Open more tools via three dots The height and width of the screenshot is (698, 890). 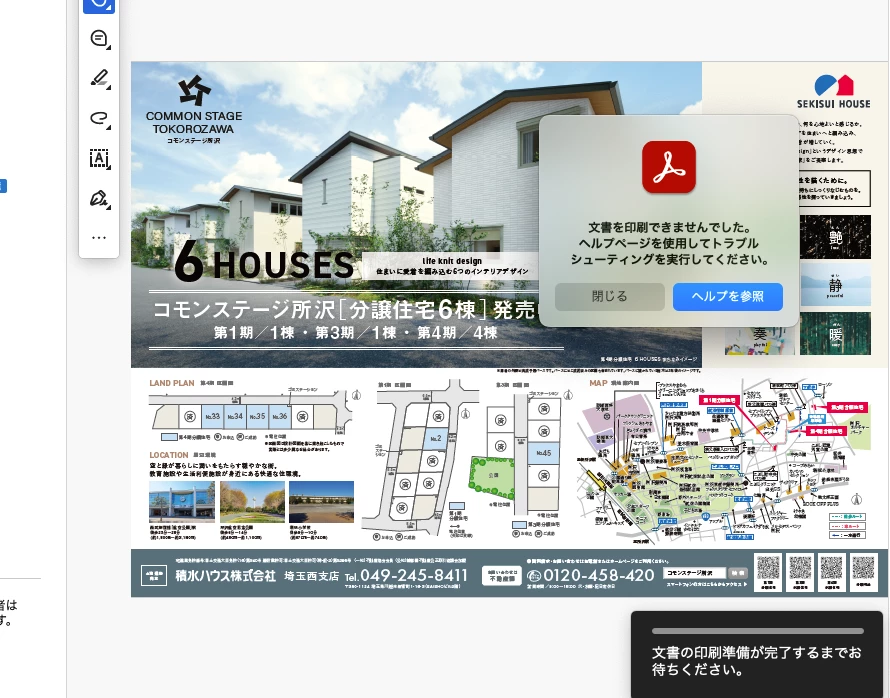click(x=99, y=237)
